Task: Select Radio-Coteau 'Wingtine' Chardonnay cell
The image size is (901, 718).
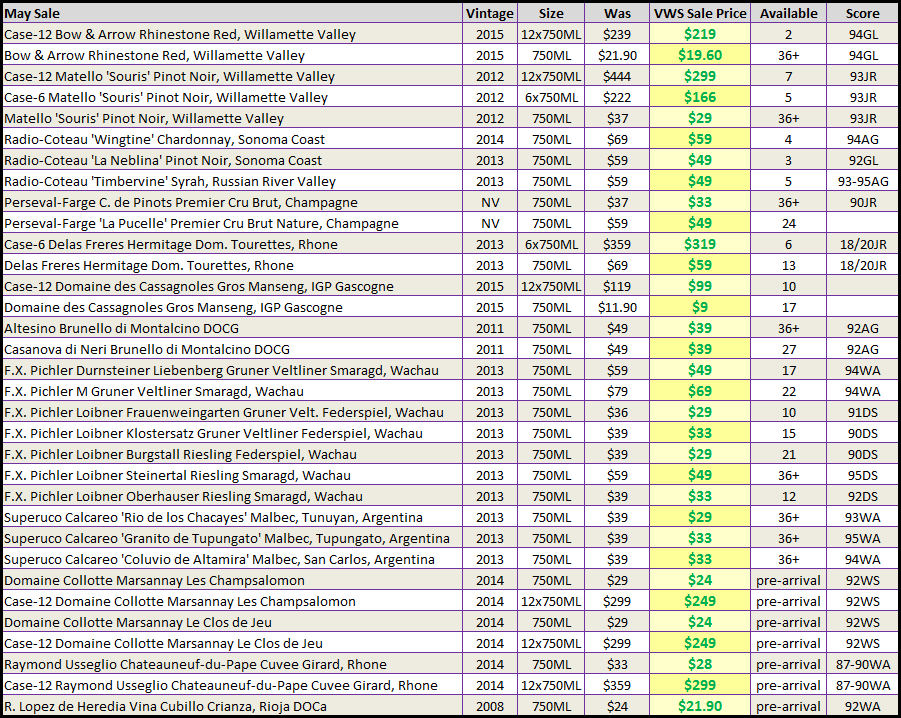Action: (x=232, y=139)
